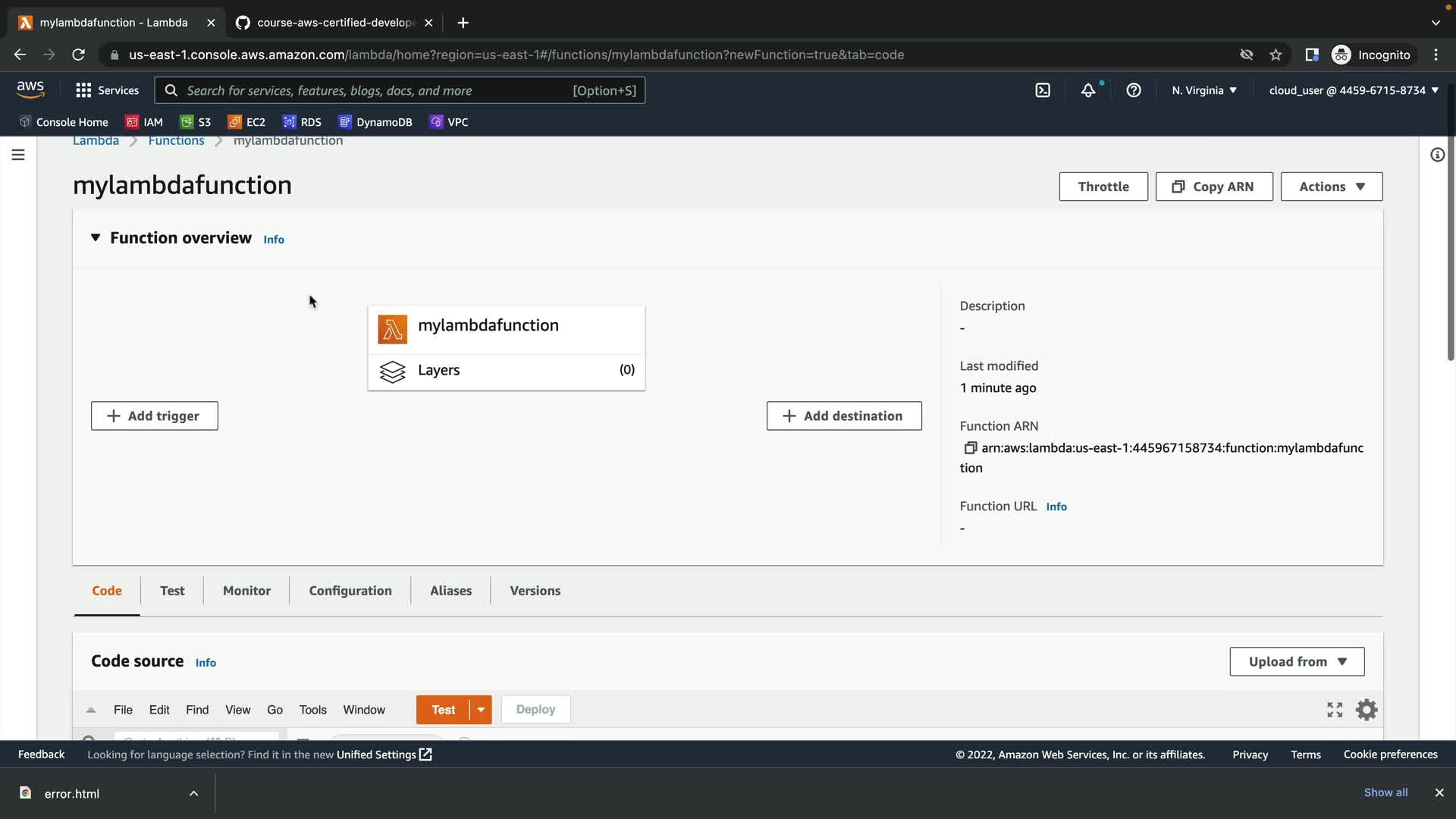1456x819 pixels.
Task: Open the hamburger side navigation
Action: 18,155
